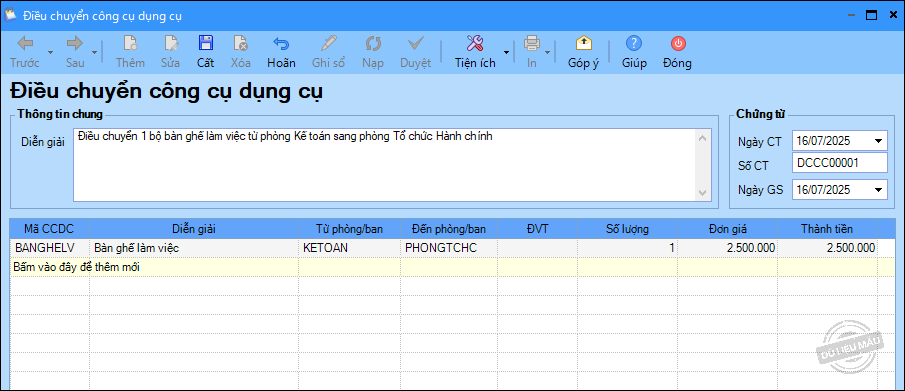Close the form with the Đóng icon
The width and height of the screenshot is (905, 391).
678,43
